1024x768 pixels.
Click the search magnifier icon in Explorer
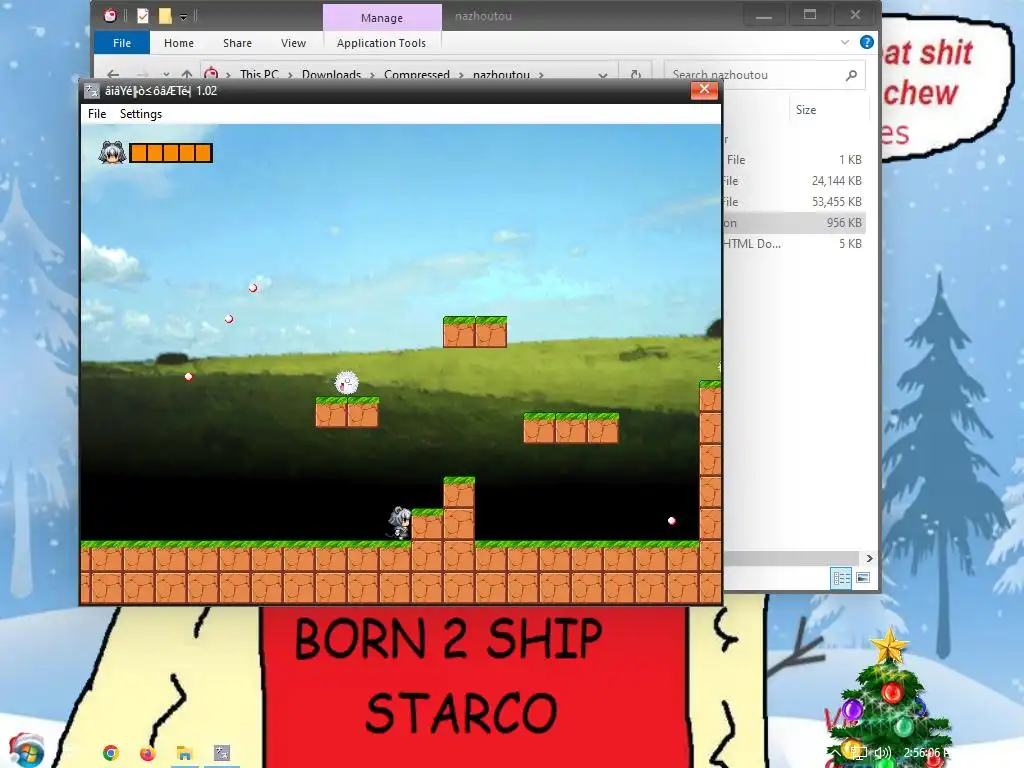(x=851, y=75)
